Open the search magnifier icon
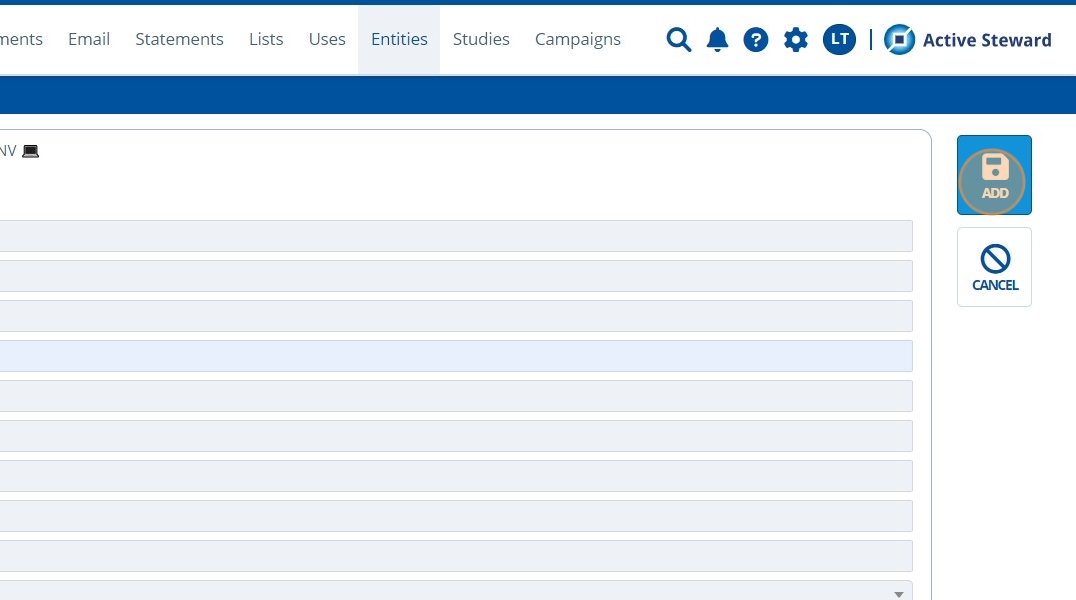Viewport: 1076px width, 600px height. (679, 40)
